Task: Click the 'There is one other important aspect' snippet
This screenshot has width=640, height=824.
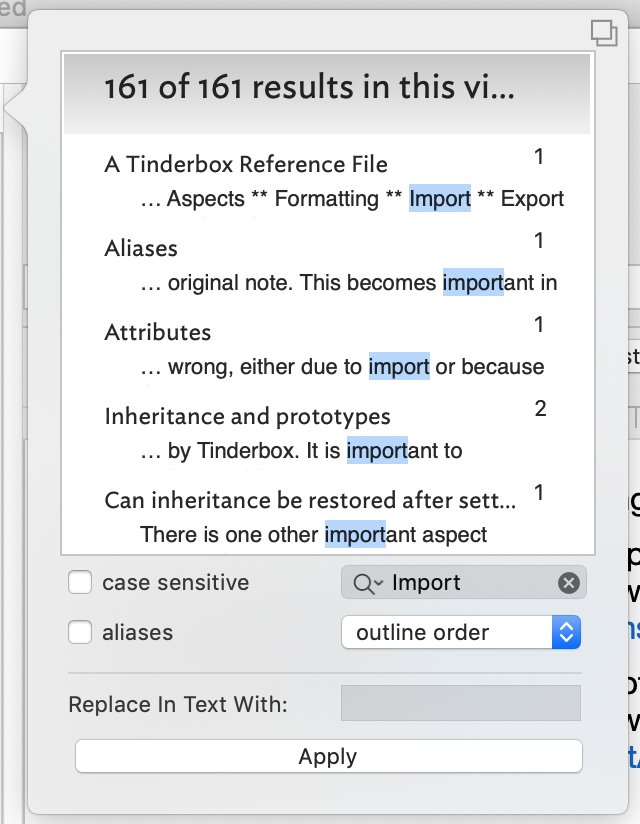Action: (x=314, y=535)
